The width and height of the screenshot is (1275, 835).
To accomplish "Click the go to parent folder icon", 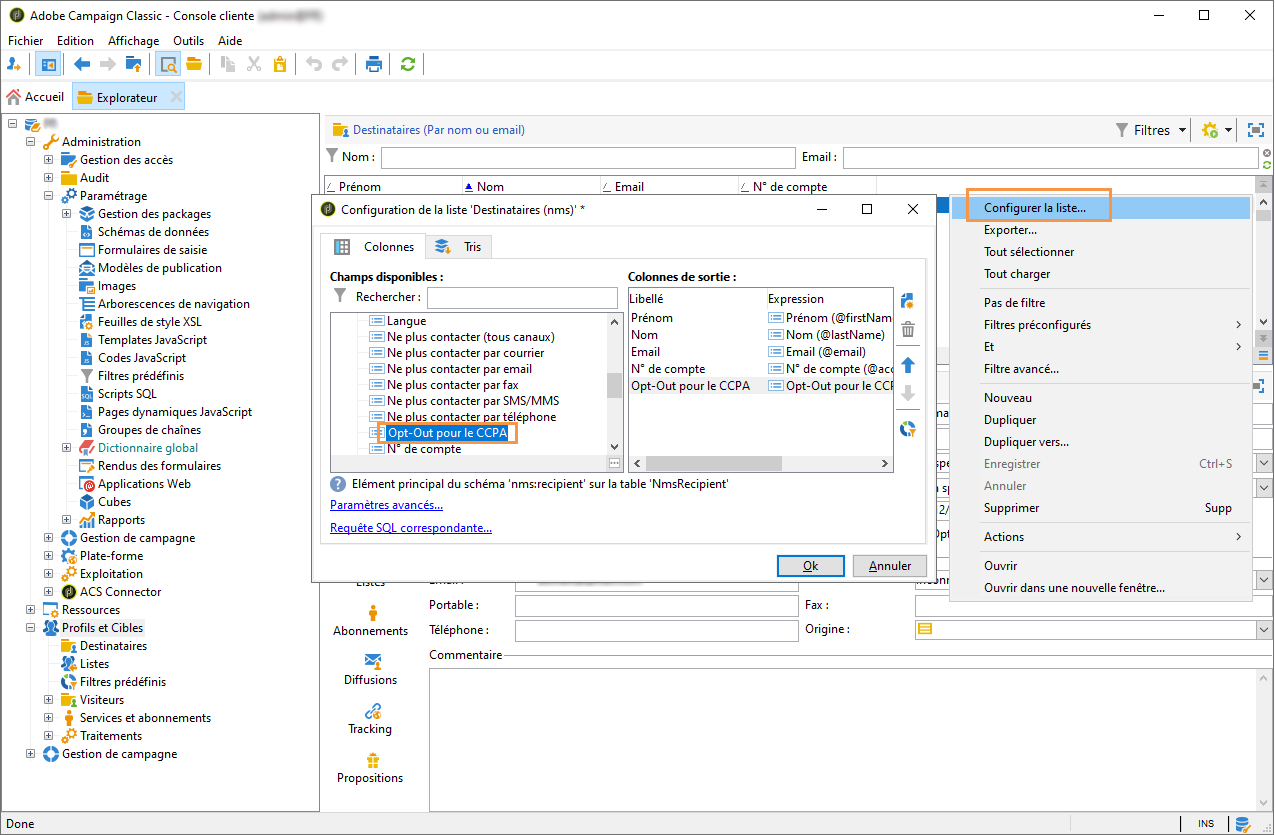I will point(133,64).
